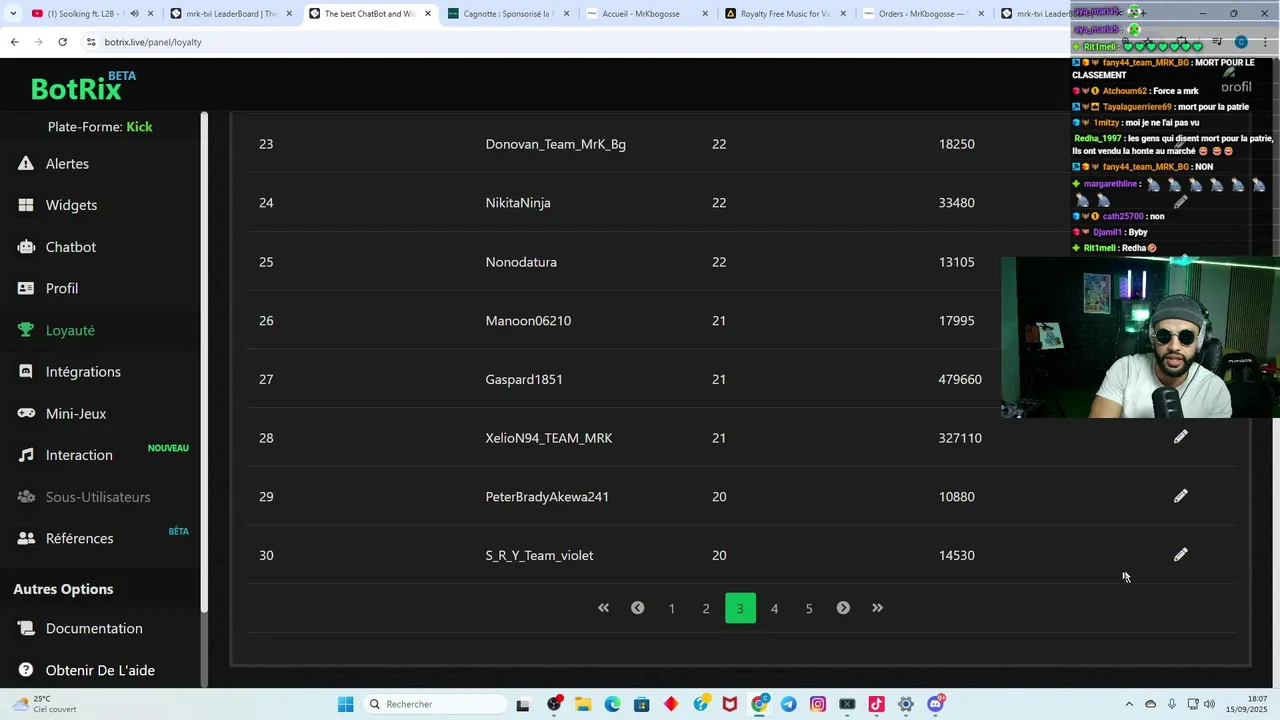Go to next page arrow
The height and width of the screenshot is (720, 1280).
[843, 608]
